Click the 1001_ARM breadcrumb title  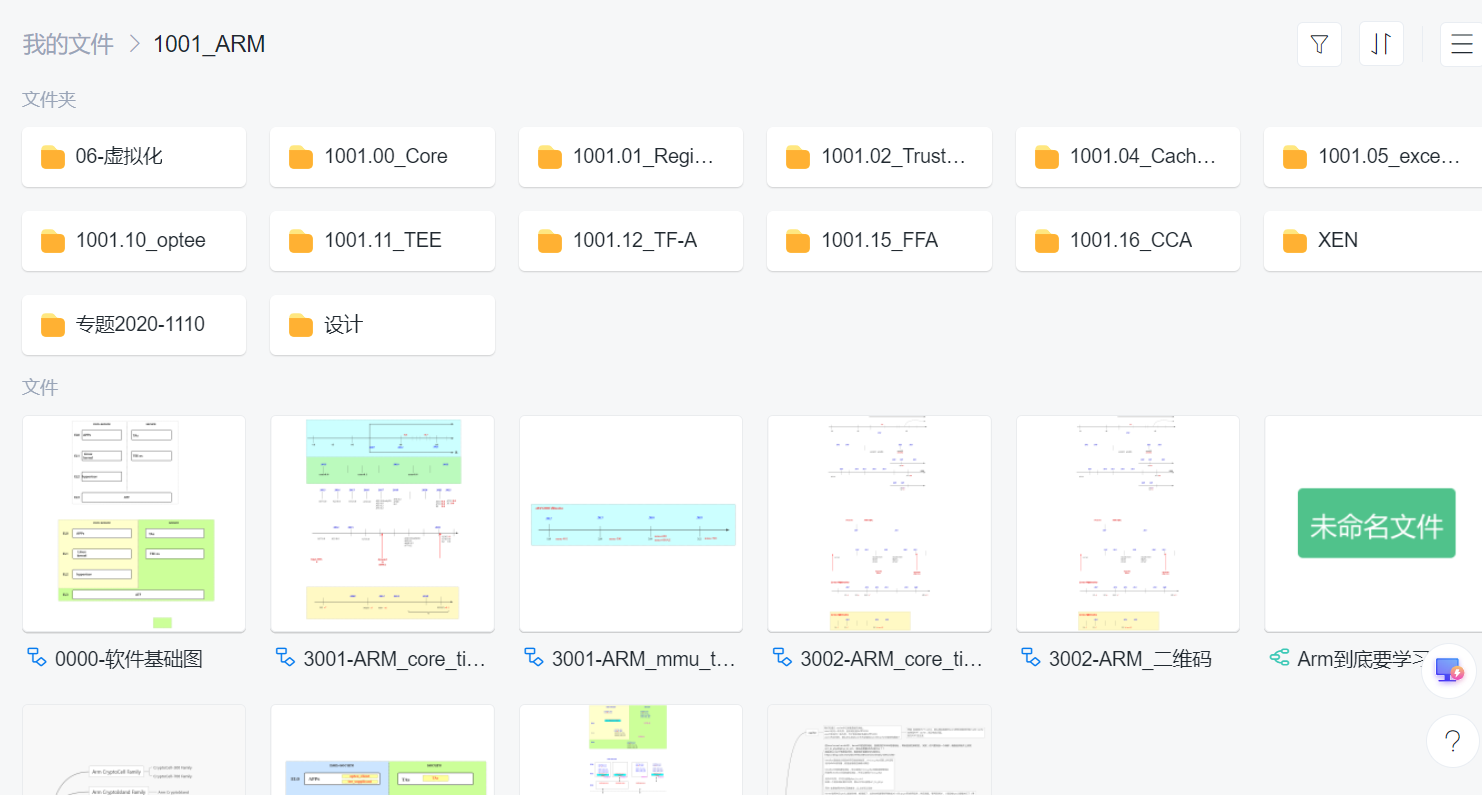tap(209, 44)
